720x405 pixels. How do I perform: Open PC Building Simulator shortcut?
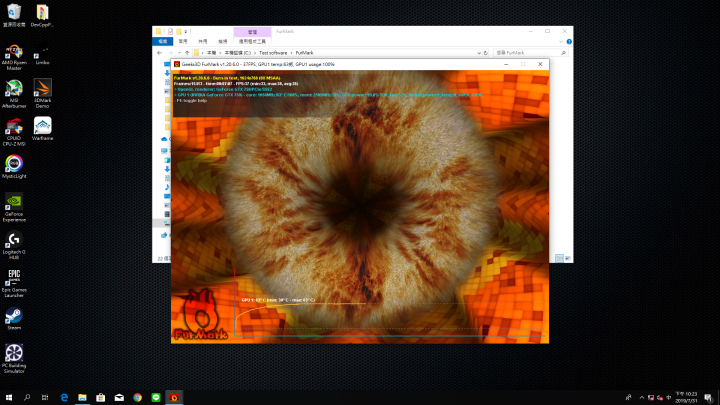pyautogui.click(x=14, y=359)
